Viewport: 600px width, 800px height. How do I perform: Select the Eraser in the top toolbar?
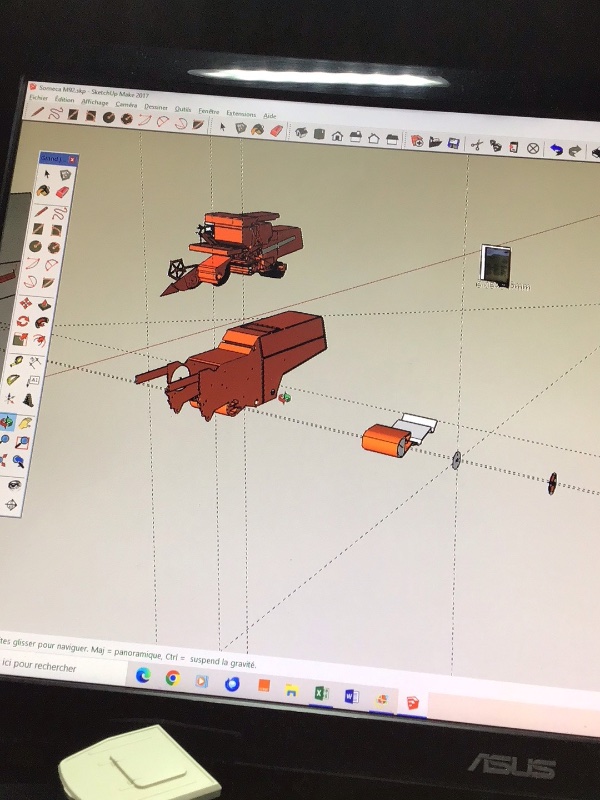point(276,131)
